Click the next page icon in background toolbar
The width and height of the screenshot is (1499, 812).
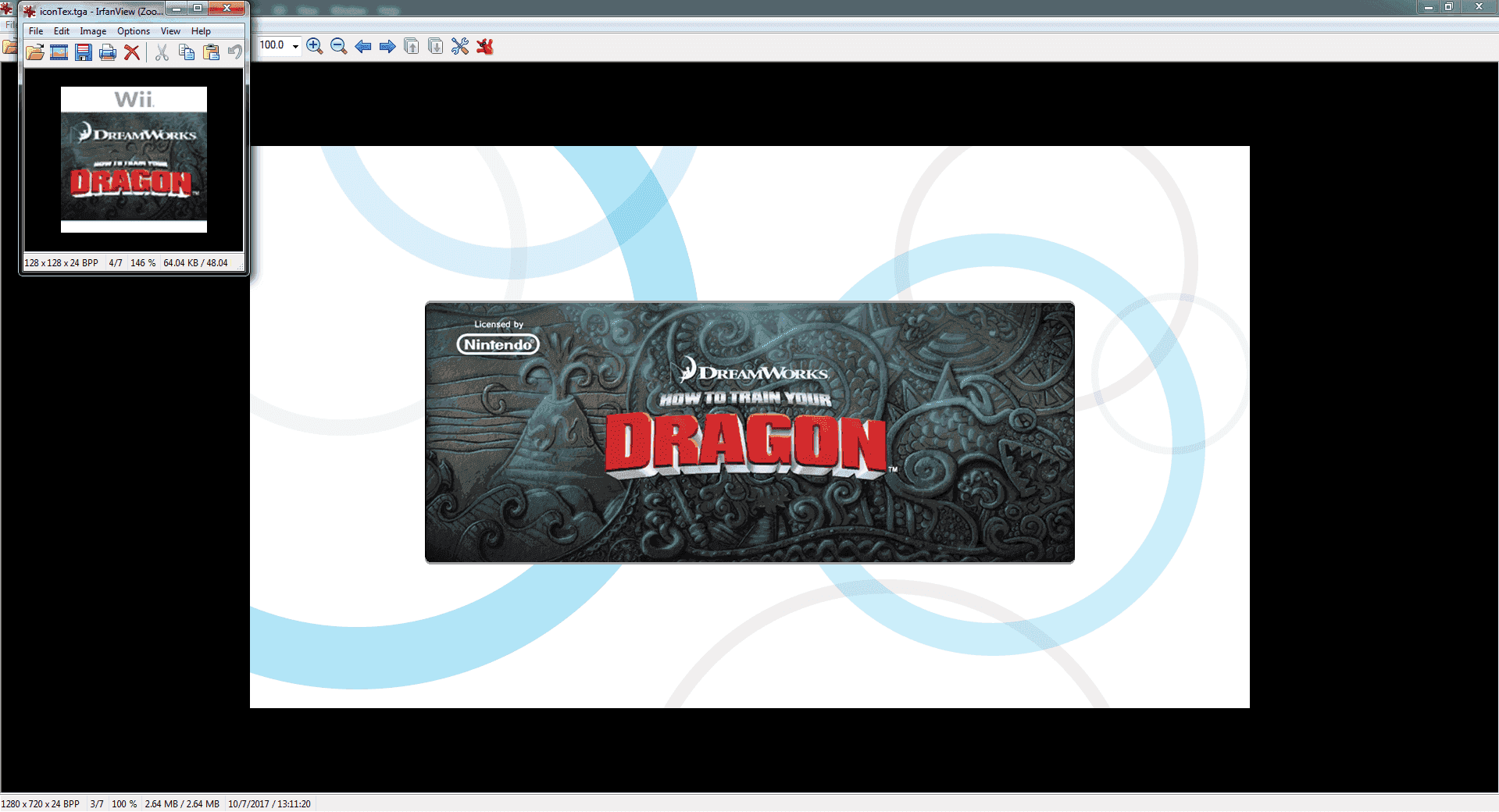pos(436,46)
